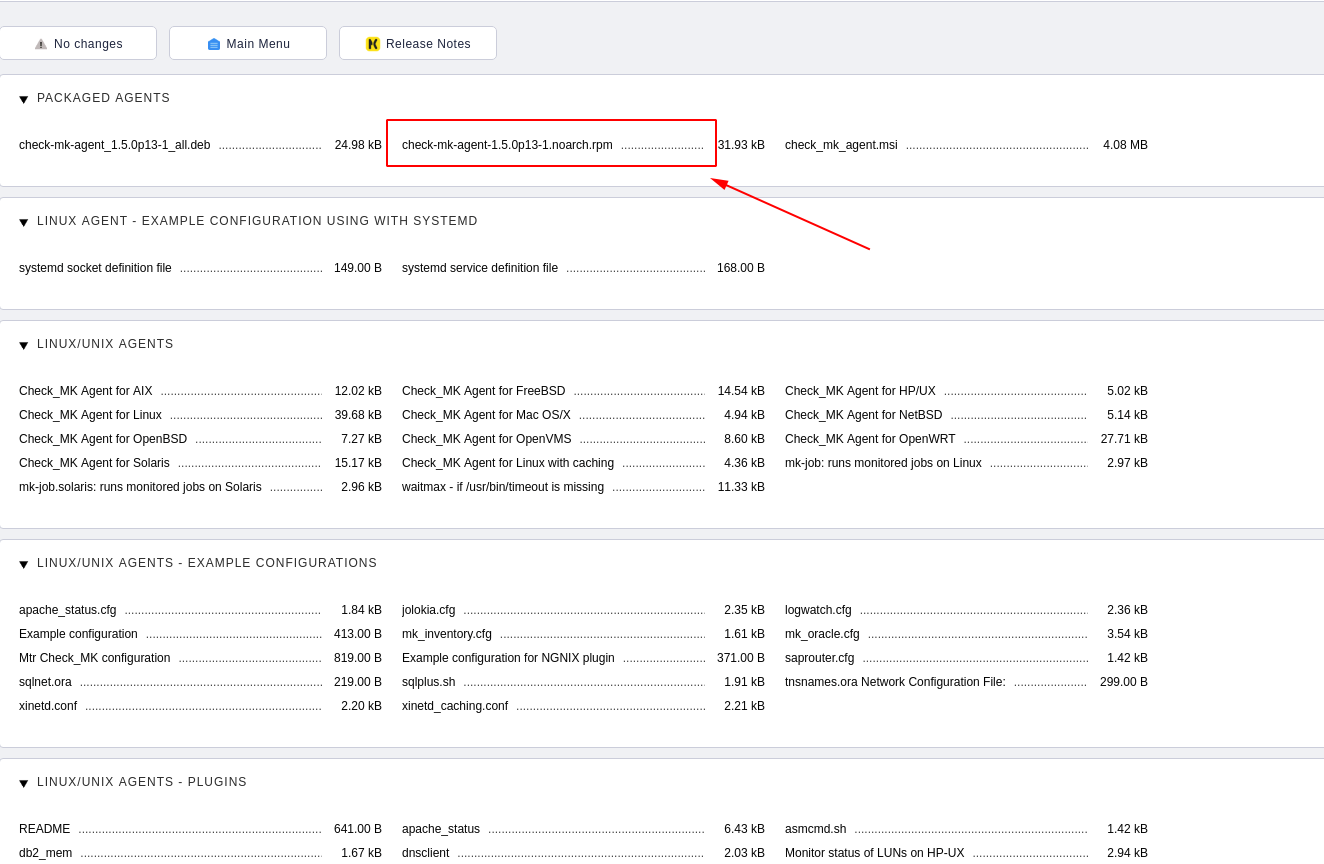Open systemd service definition file
Image resolution: width=1324 pixels, height=864 pixels.
coord(480,268)
